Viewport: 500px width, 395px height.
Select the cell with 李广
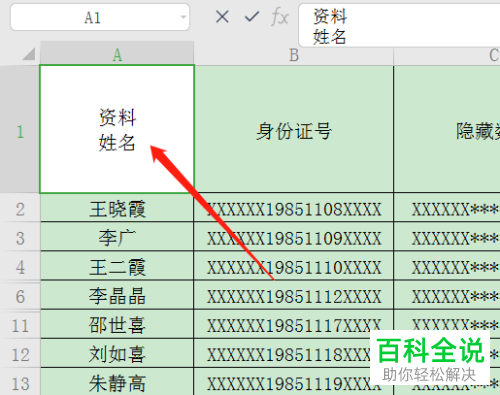pos(117,237)
